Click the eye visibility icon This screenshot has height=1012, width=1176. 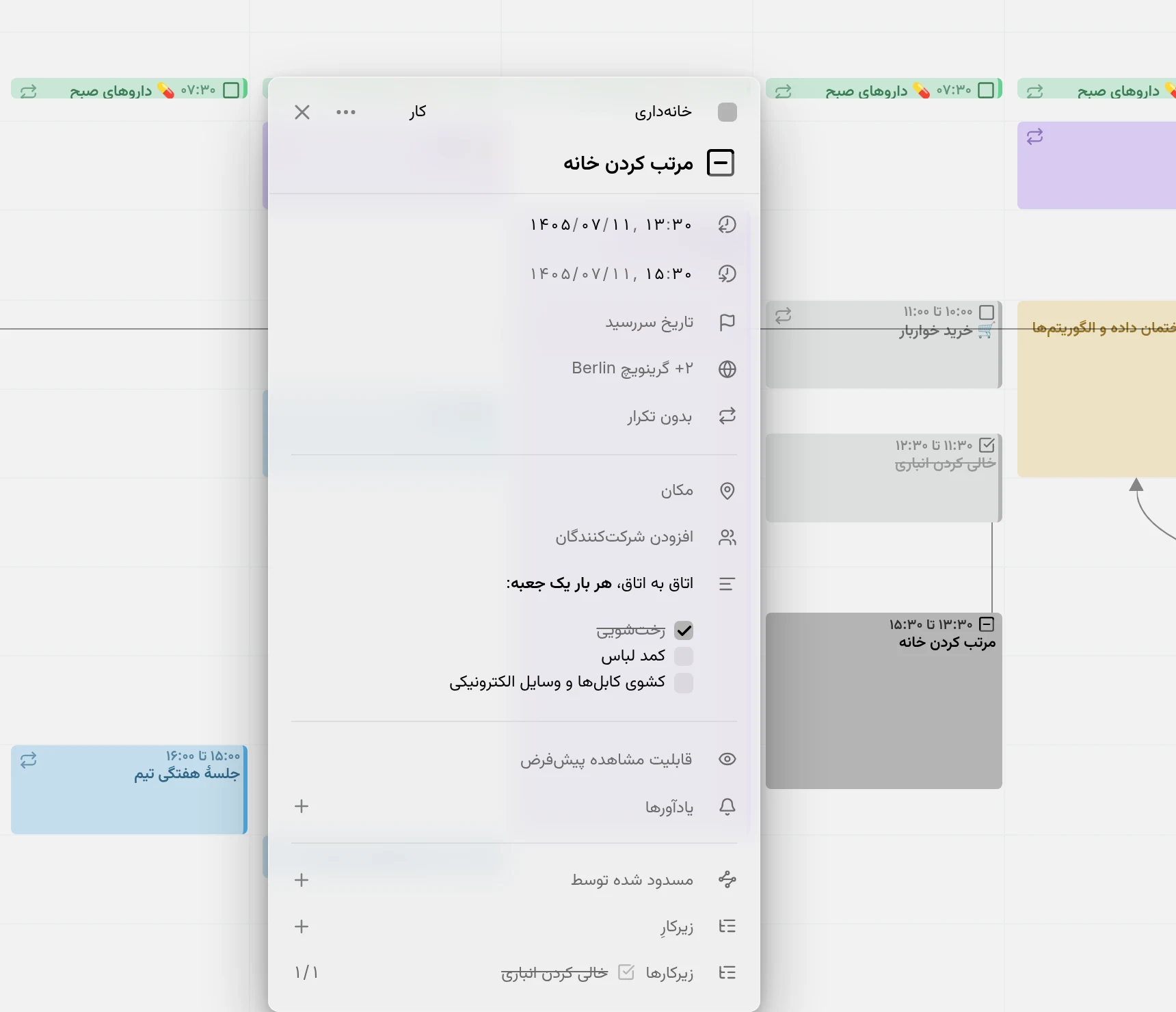(x=727, y=759)
